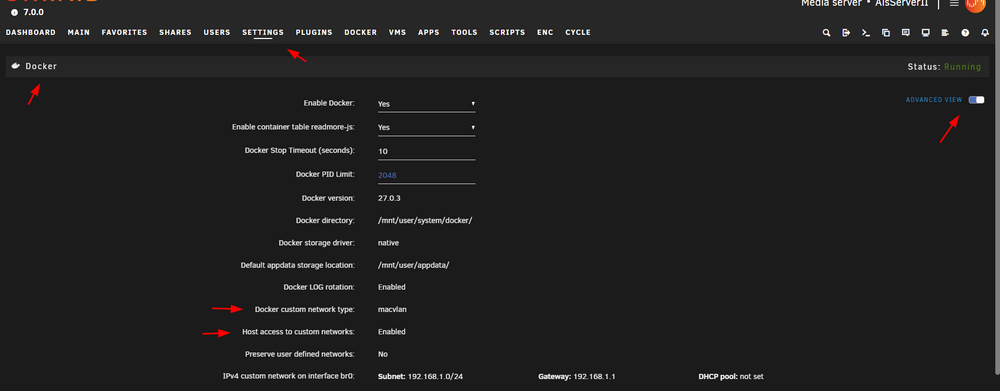Toggle the Advanced View switch
Viewport: 1000px width, 391px height.
976,100
